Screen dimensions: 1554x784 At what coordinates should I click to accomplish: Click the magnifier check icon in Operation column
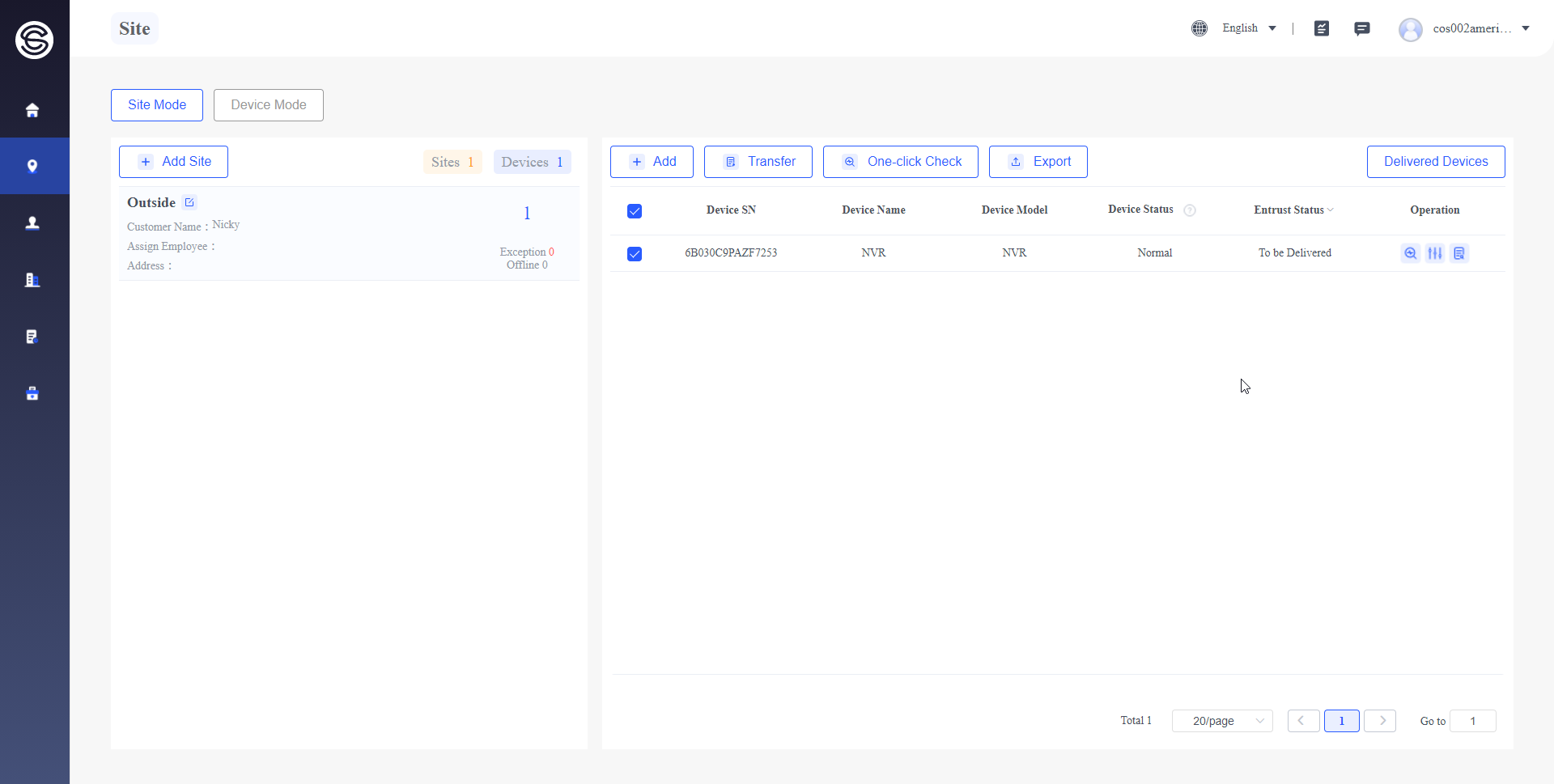tap(1411, 253)
